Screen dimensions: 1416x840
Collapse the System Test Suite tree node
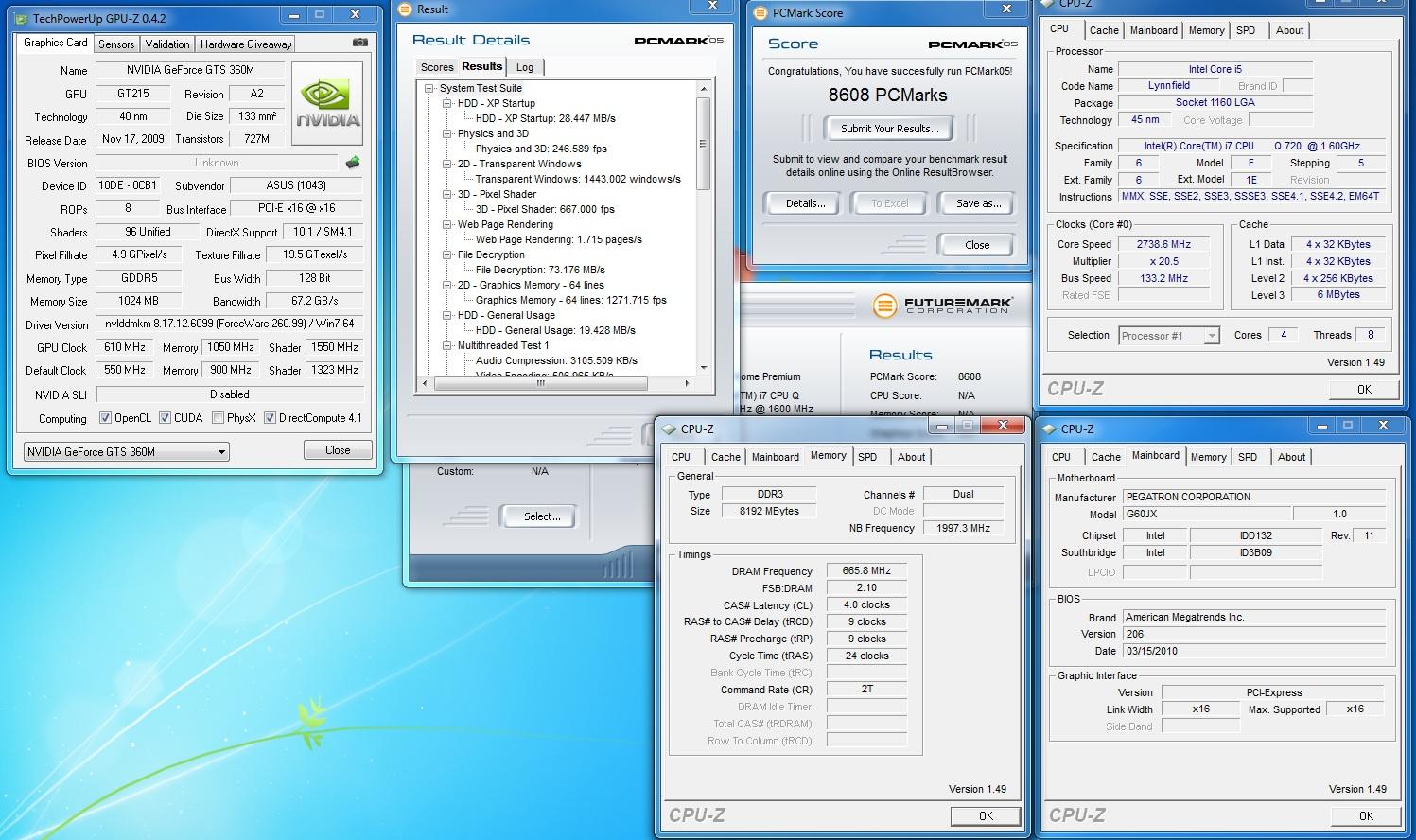429,88
